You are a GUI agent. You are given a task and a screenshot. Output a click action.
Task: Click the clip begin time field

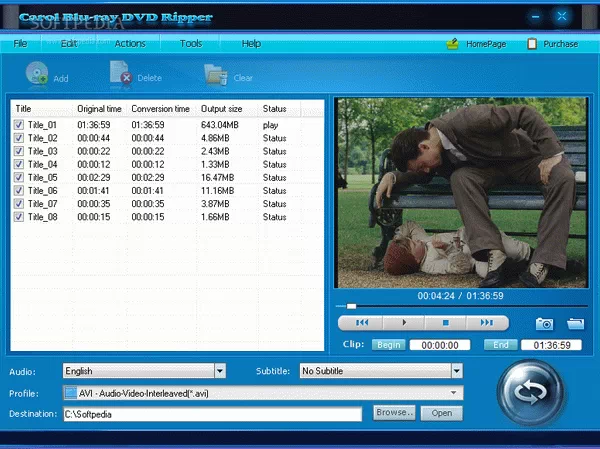(440, 345)
